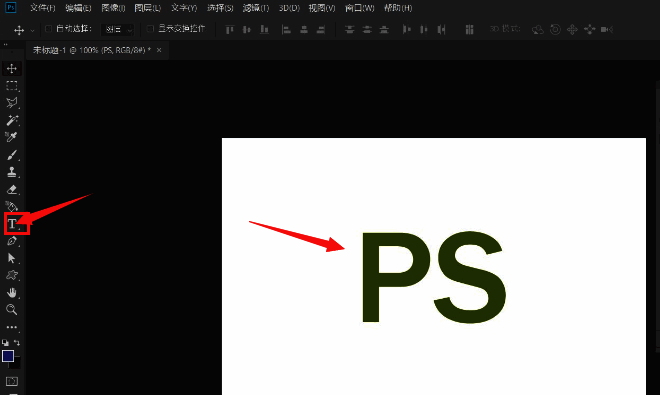Image resolution: width=660 pixels, height=395 pixels.
Task: Open the 视图(V) menu
Action: pyautogui.click(x=322, y=8)
